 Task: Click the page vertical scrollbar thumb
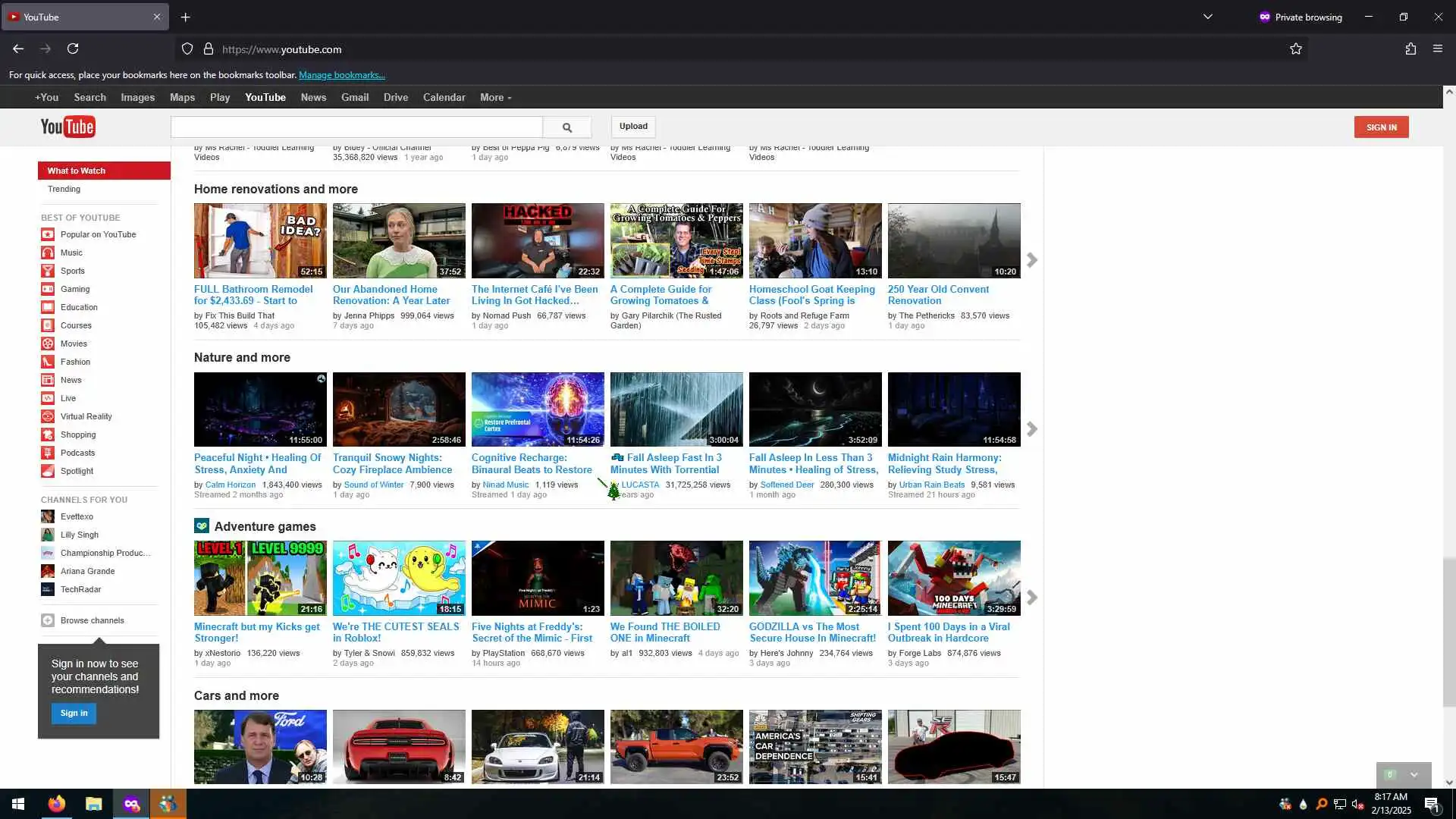click(1448, 632)
